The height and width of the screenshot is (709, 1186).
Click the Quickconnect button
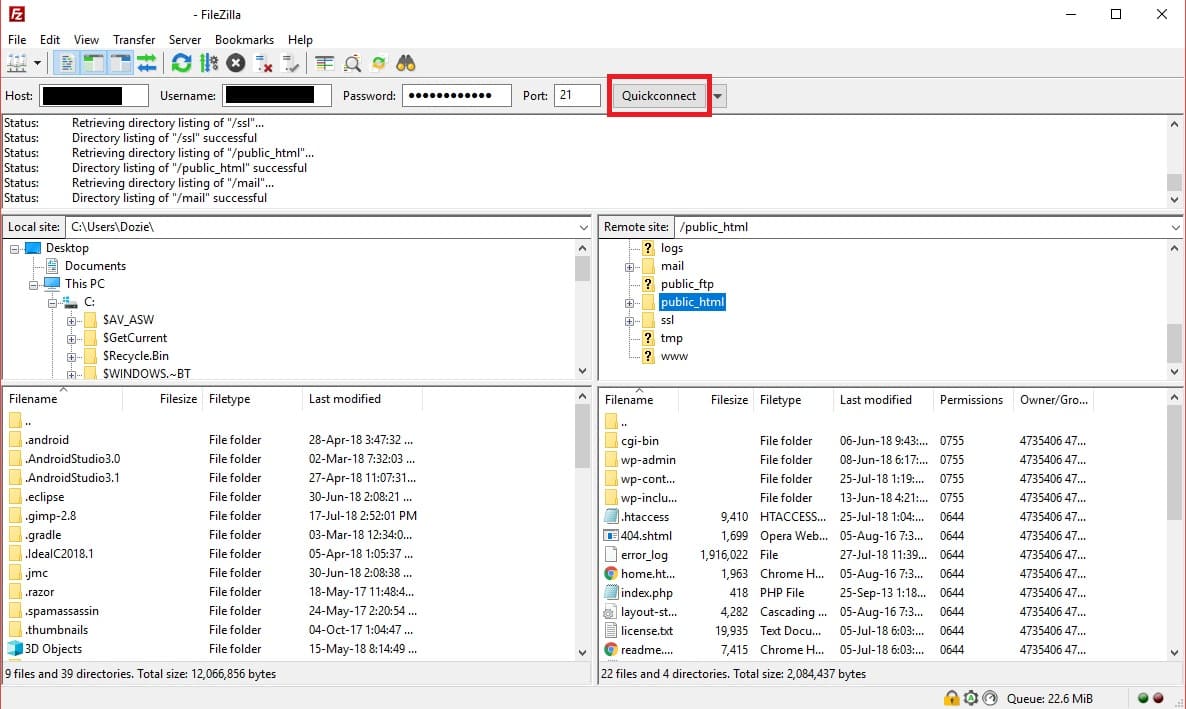pos(659,95)
